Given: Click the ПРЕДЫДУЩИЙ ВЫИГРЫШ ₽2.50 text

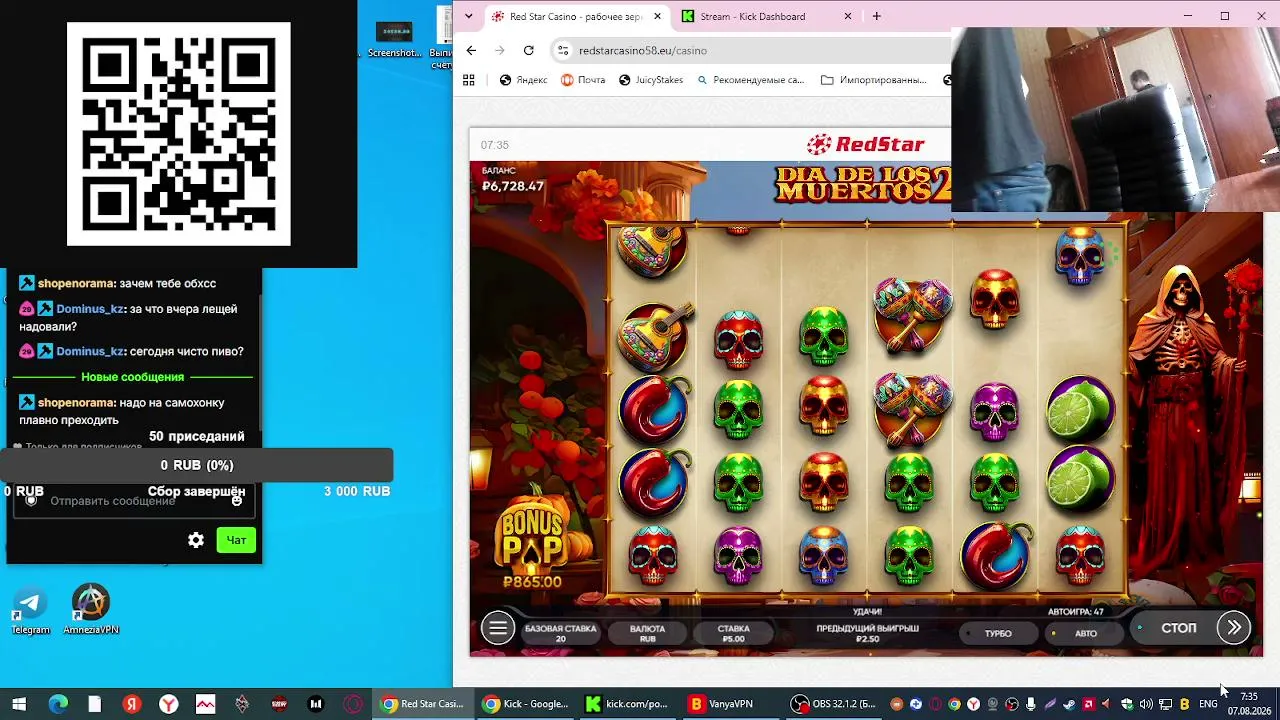Looking at the screenshot, I should point(867,633).
